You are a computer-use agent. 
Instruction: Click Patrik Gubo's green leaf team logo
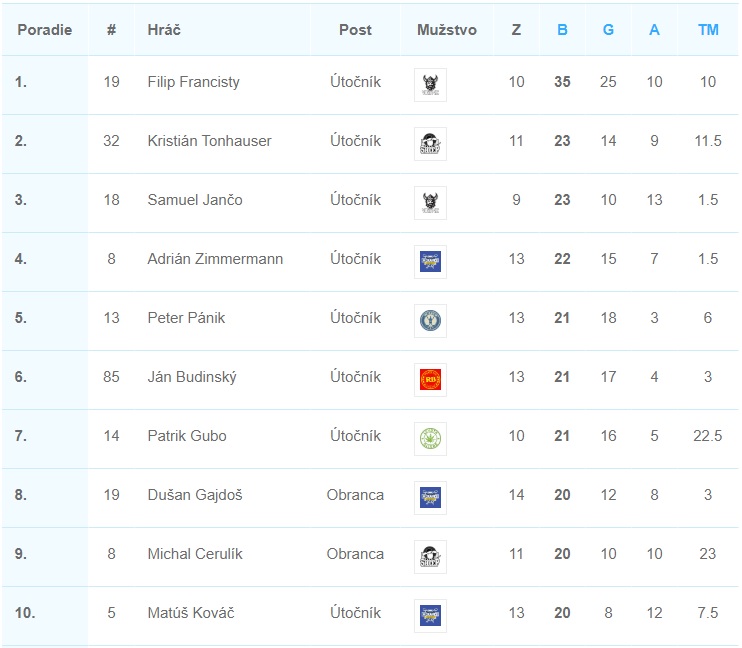[430, 439]
